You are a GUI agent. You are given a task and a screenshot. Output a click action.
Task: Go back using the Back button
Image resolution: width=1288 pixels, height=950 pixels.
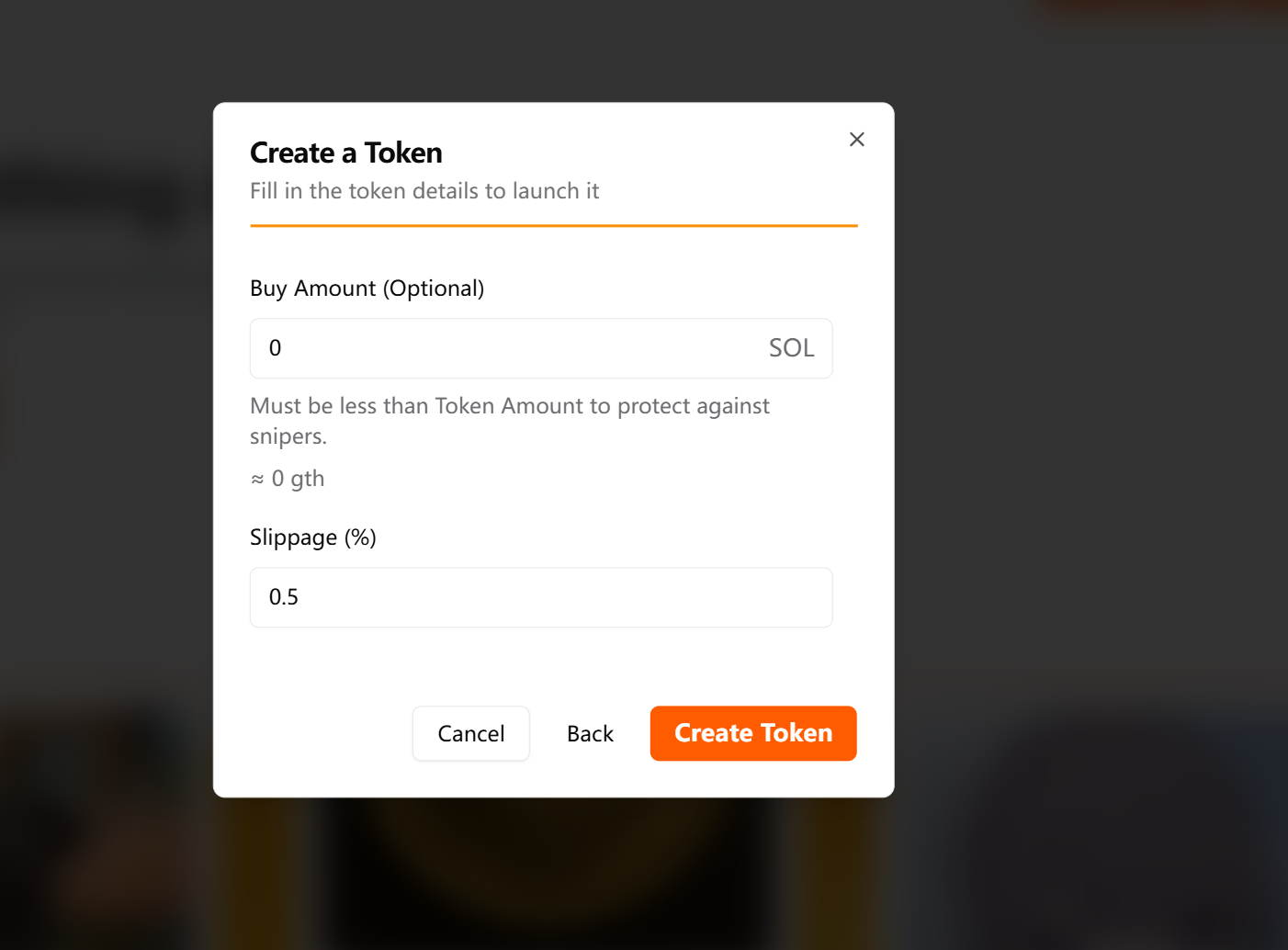[x=590, y=733]
